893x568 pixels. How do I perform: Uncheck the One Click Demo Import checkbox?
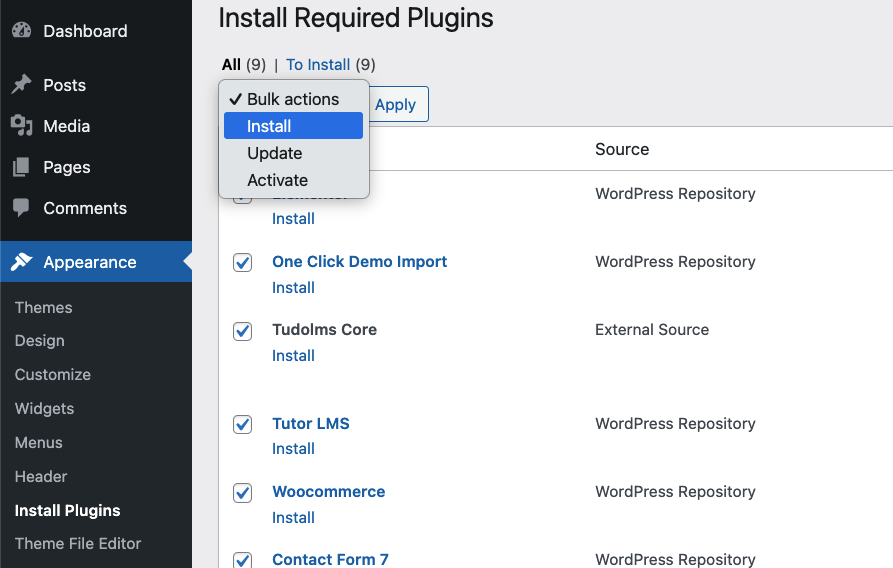242,262
